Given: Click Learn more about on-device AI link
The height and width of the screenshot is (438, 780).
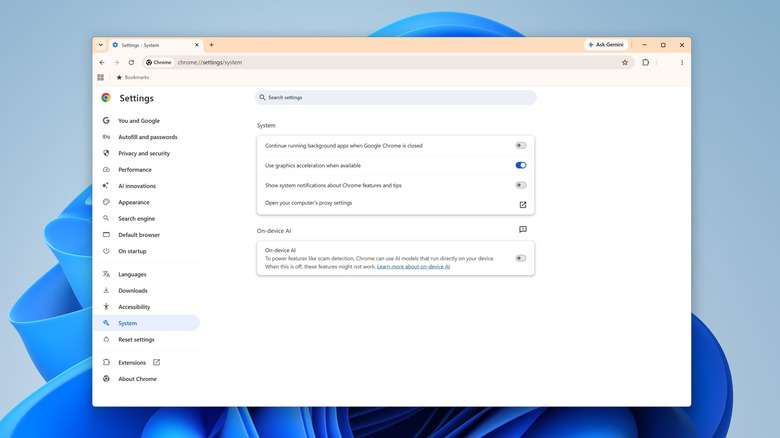Looking at the screenshot, I should (x=413, y=267).
